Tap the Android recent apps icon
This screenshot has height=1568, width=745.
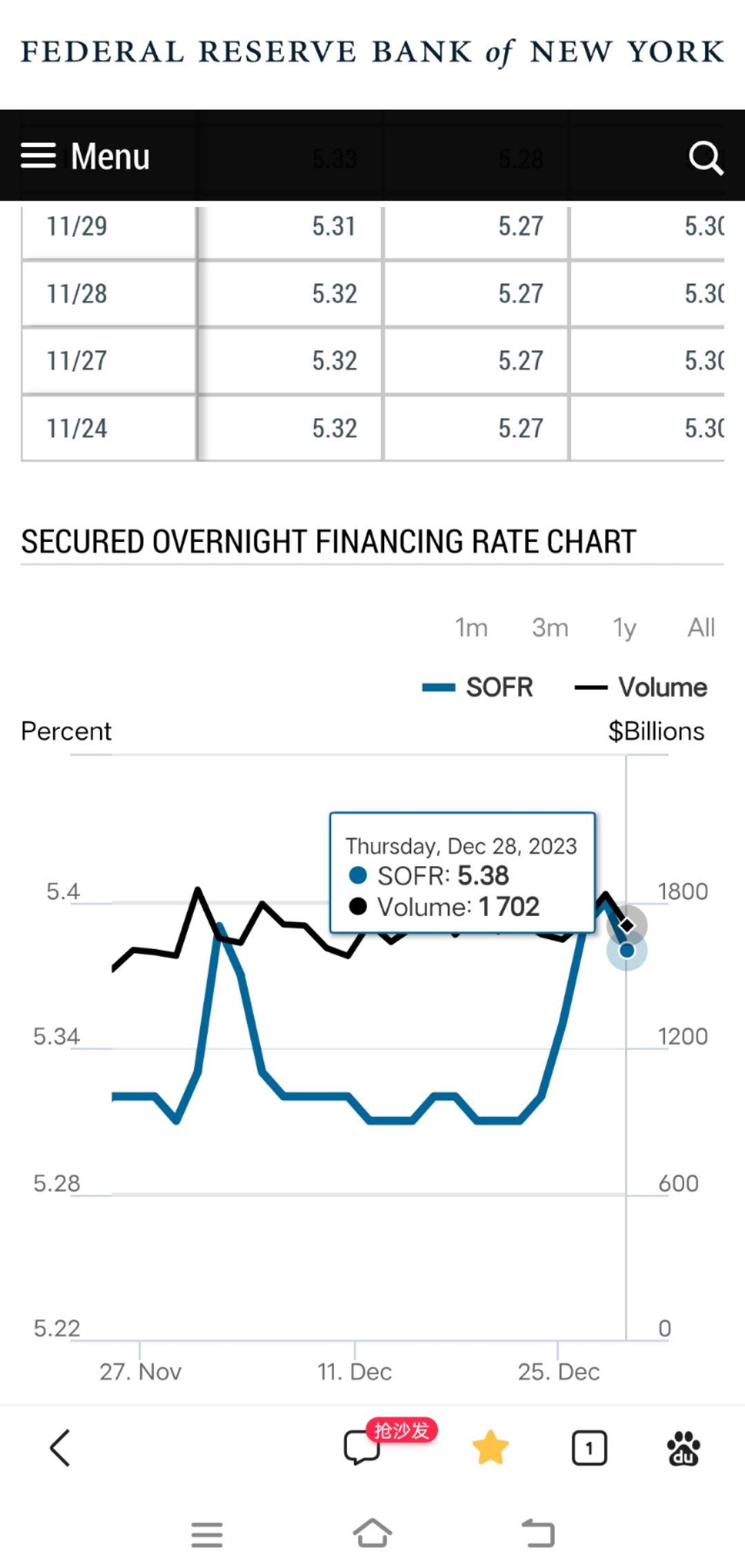click(207, 1534)
